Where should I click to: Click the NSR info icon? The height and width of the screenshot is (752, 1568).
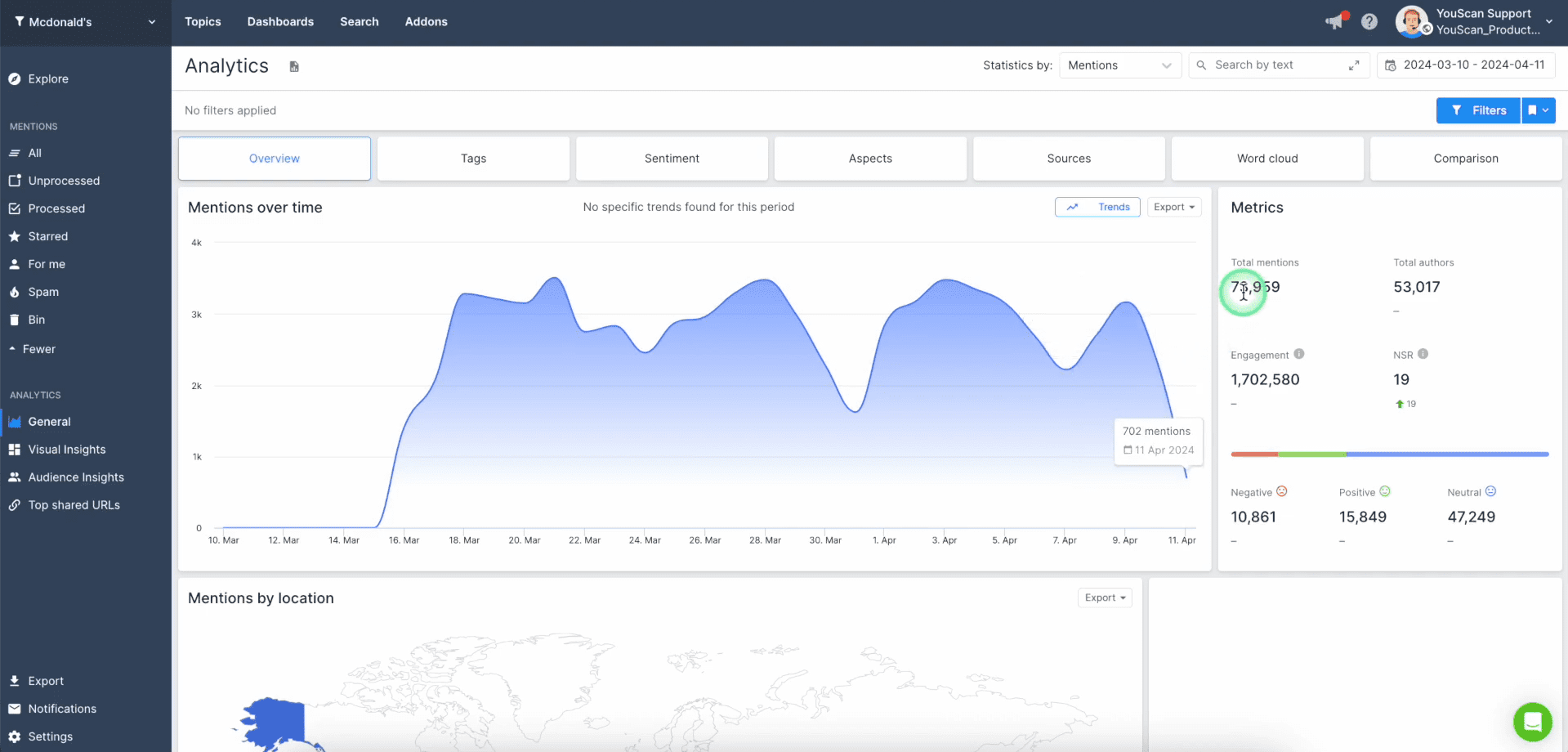tap(1423, 354)
